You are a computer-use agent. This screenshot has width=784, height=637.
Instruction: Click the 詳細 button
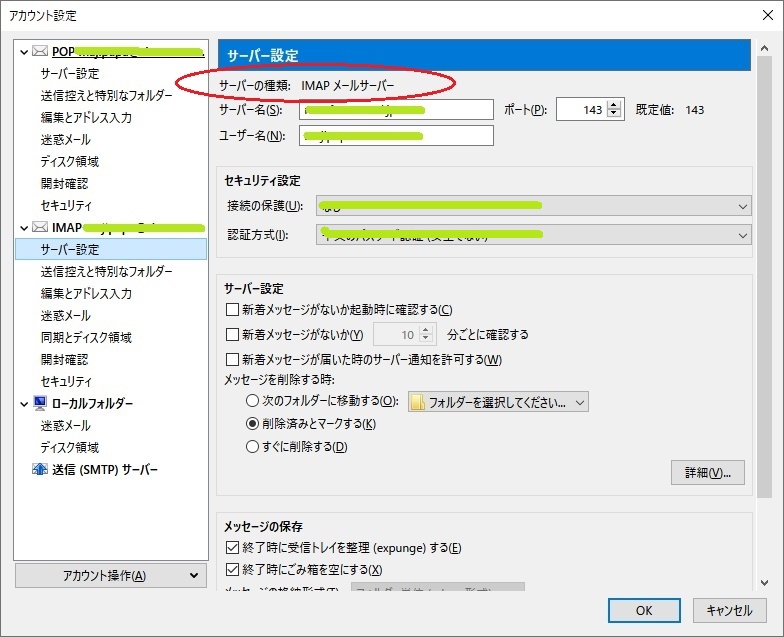[x=707, y=473]
